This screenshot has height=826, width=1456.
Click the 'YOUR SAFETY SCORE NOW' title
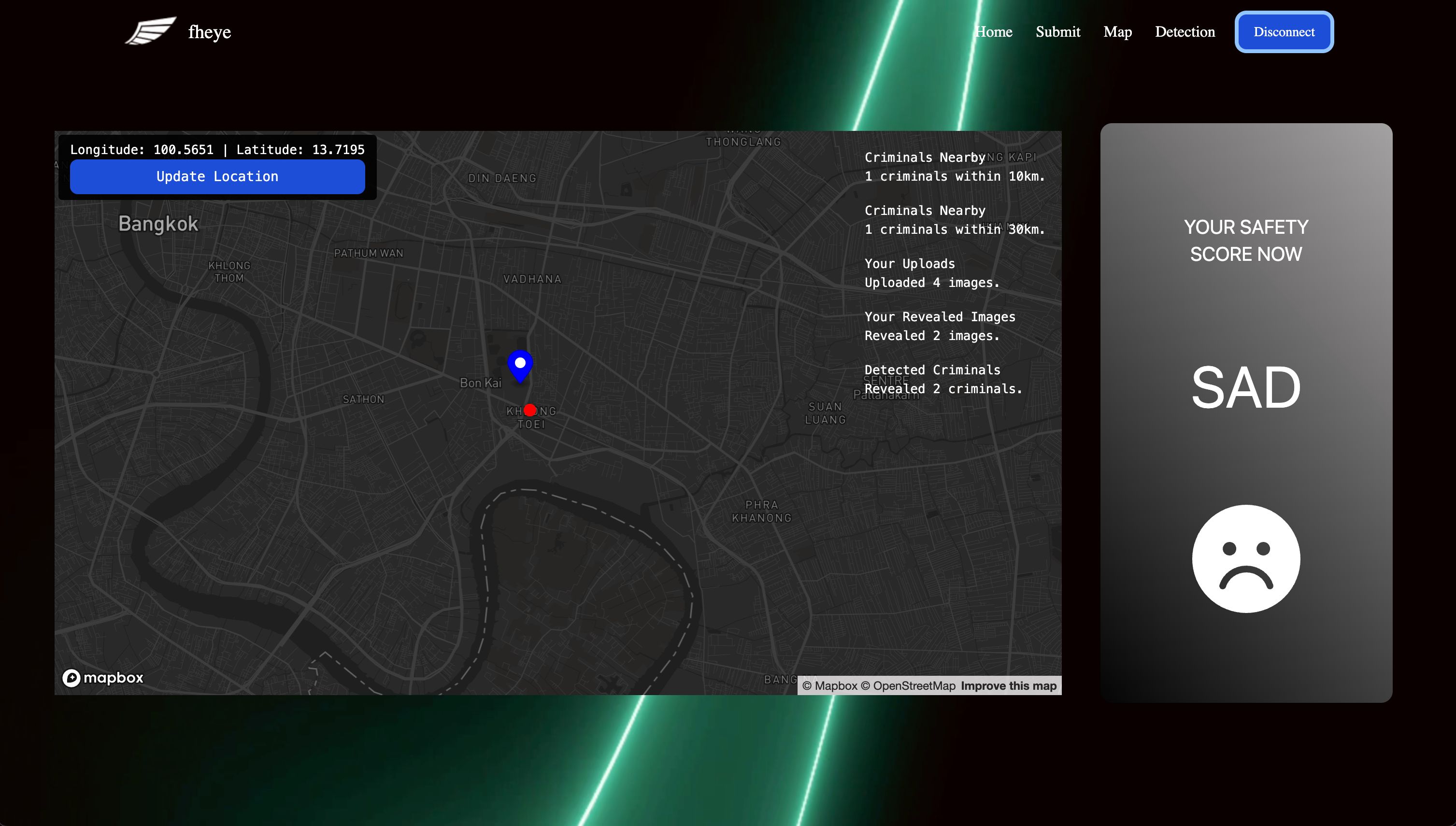1246,241
